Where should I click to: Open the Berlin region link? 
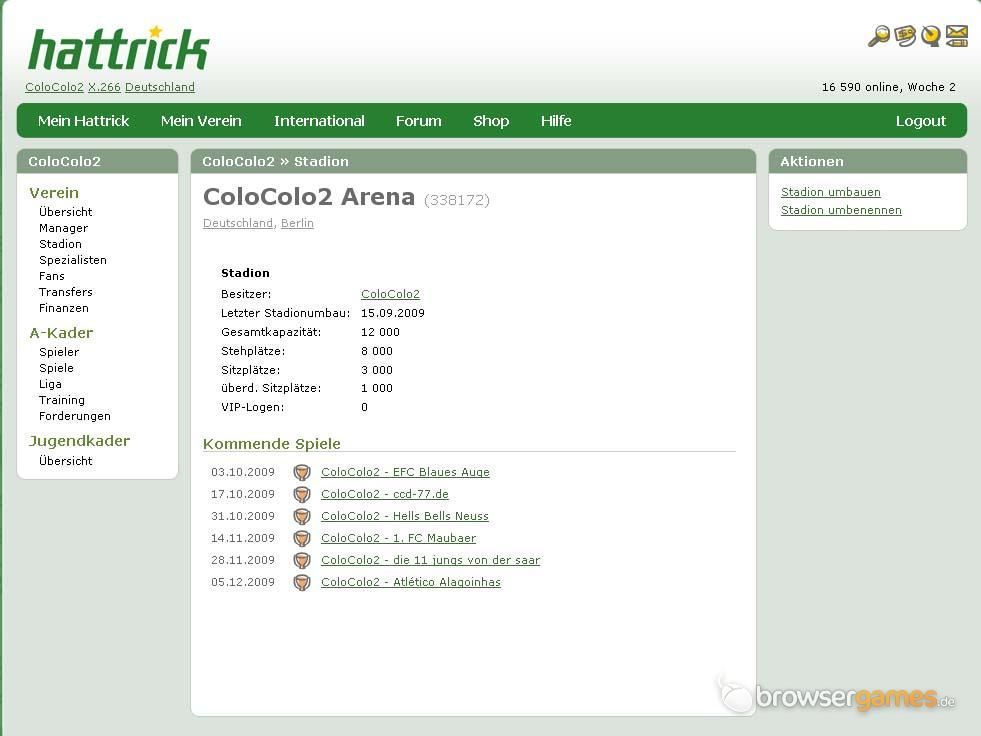pos(297,223)
